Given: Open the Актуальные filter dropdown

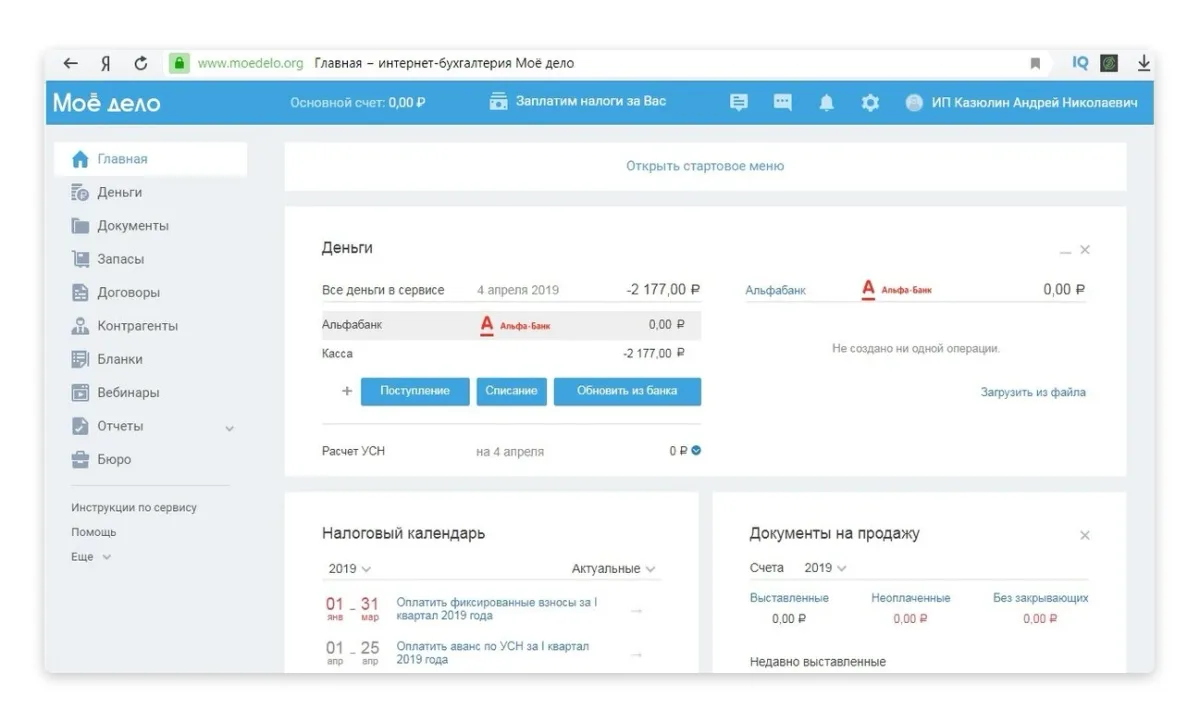Looking at the screenshot, I should click(x=613, y=568).
